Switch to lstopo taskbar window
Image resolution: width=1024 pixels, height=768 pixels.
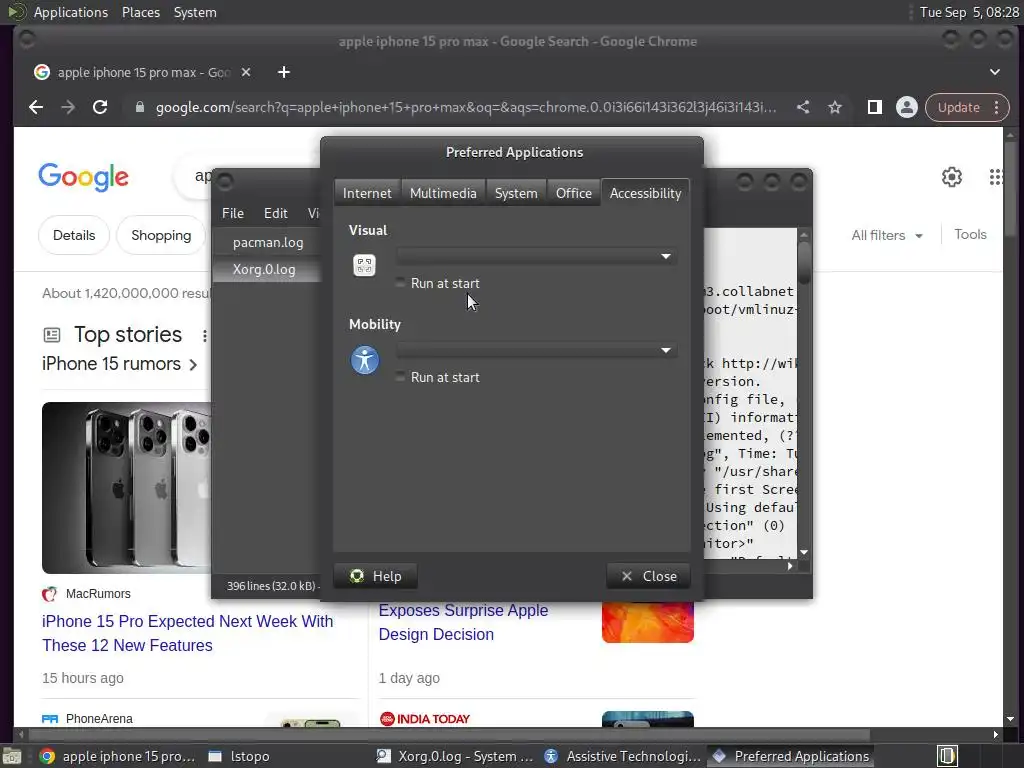click(239, 756)
